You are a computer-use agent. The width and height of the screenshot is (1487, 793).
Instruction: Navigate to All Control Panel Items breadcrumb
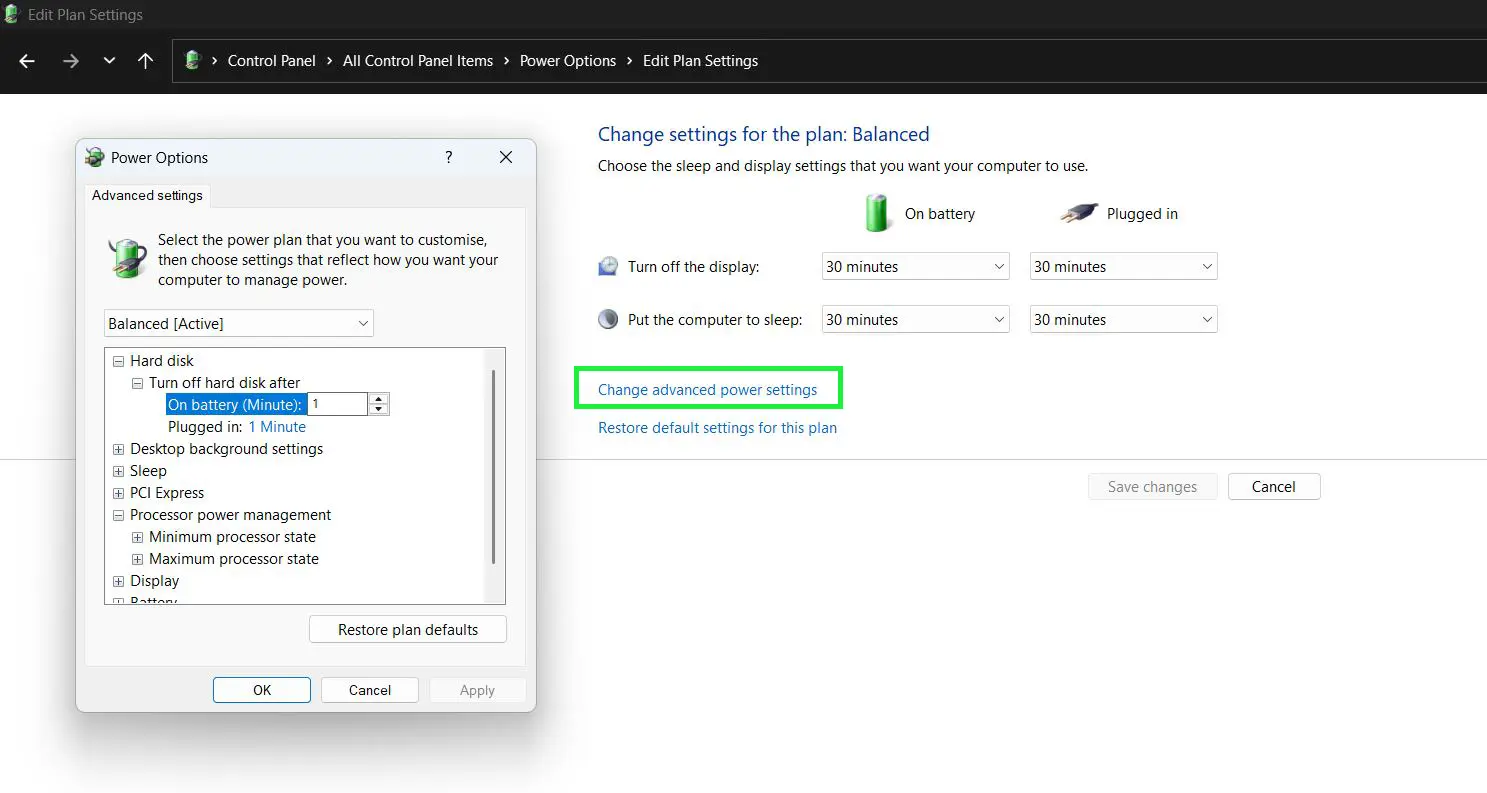tap(417, 60)
